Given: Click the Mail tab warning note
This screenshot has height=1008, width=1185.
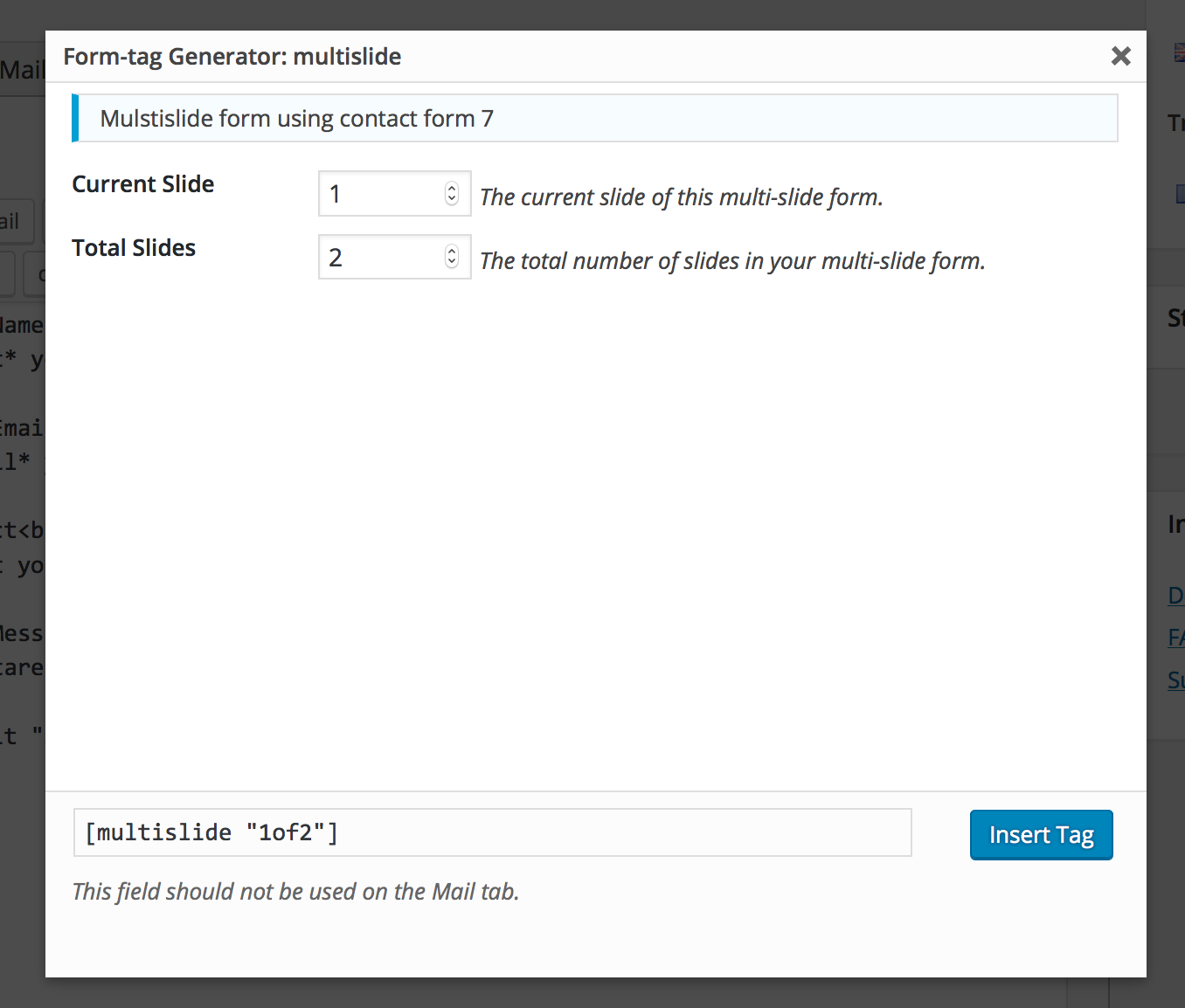Looking at the screenshot, I should (x=296, y=891).
